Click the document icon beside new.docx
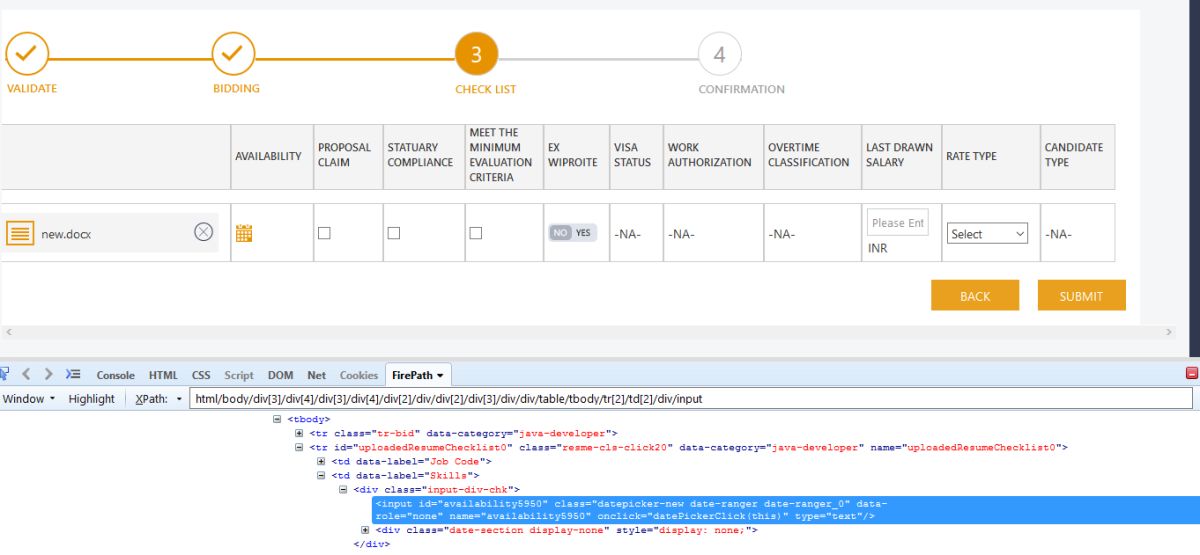The image size is (1200, 555). [20, 233]
